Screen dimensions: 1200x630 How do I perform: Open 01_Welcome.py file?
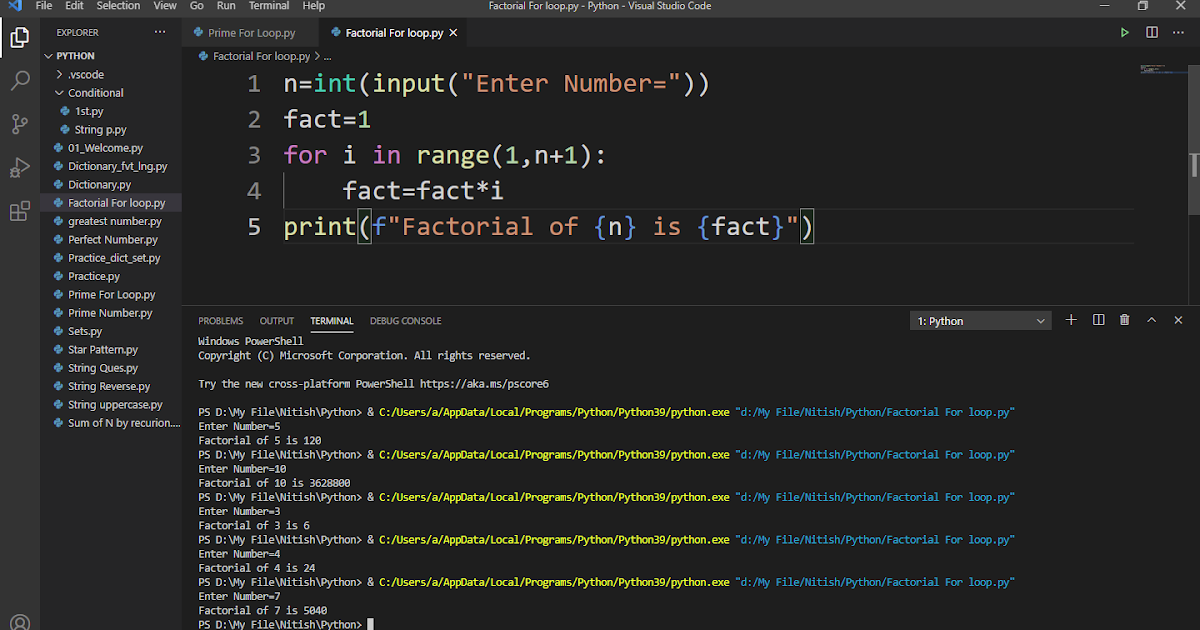[x=110, y=148]
